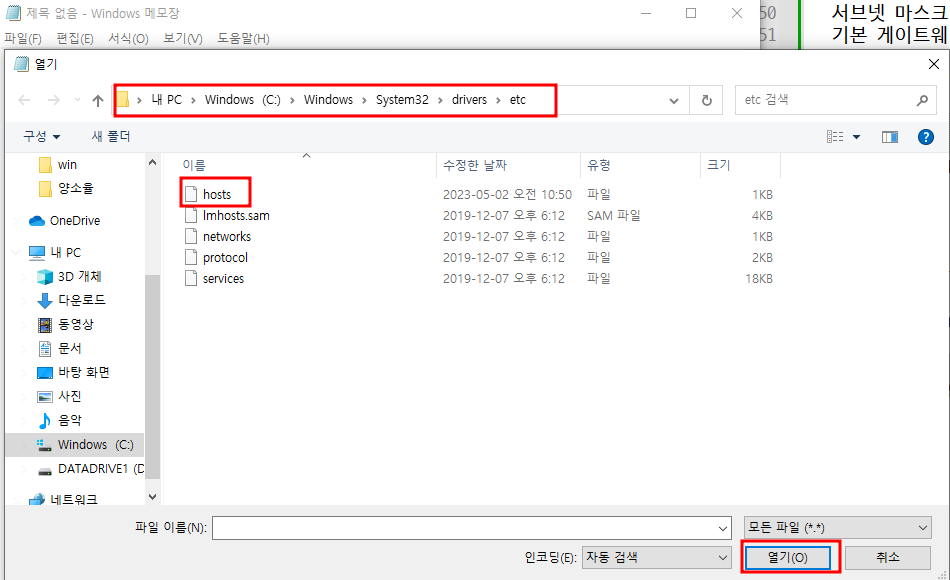The height and width of the screenshot is (580, 950).
Task: Open the 다운로드 folder
Action: click(81, 300)
